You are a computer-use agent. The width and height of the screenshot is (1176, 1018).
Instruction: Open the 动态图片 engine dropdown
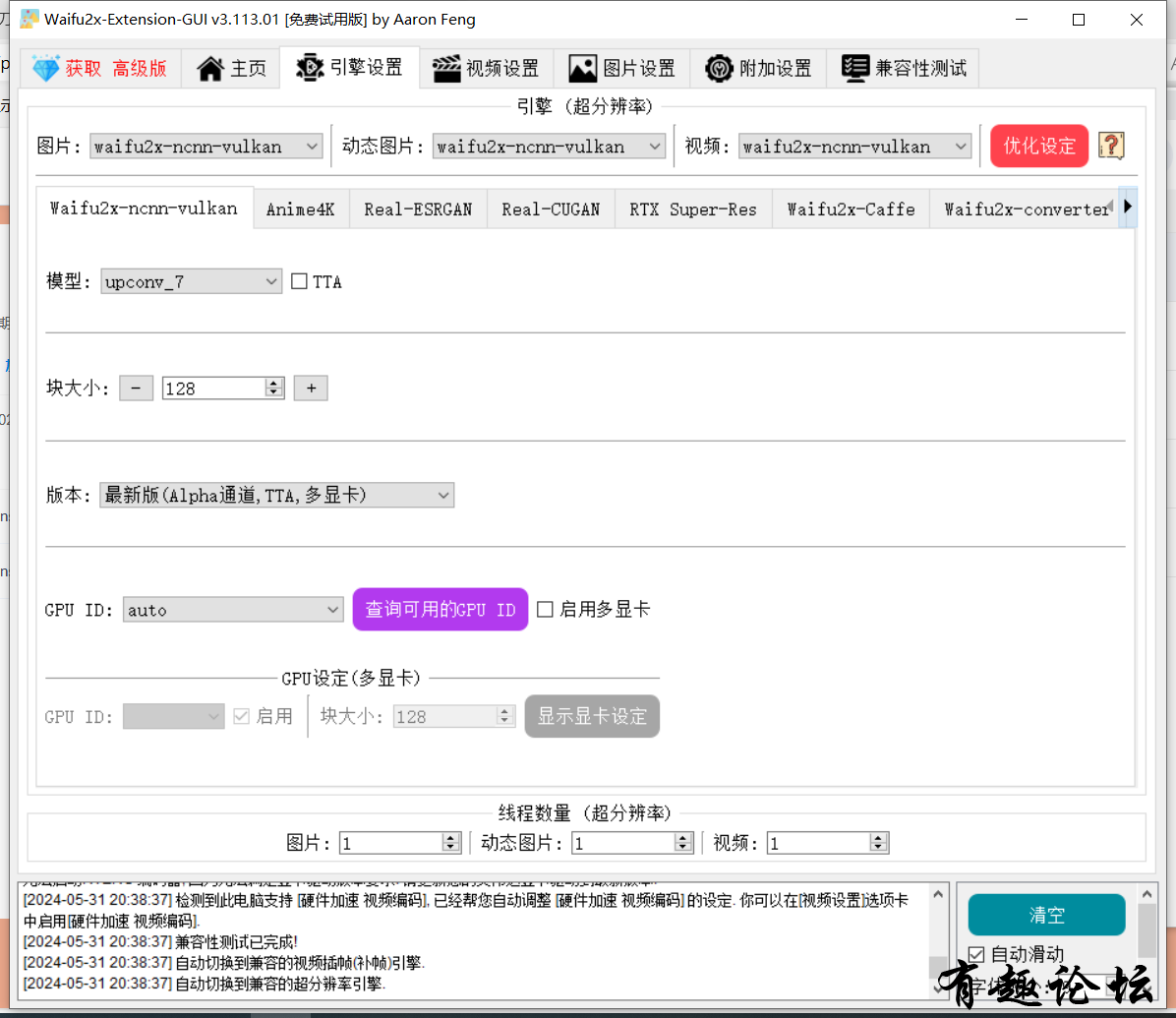(x=549, y=147)
